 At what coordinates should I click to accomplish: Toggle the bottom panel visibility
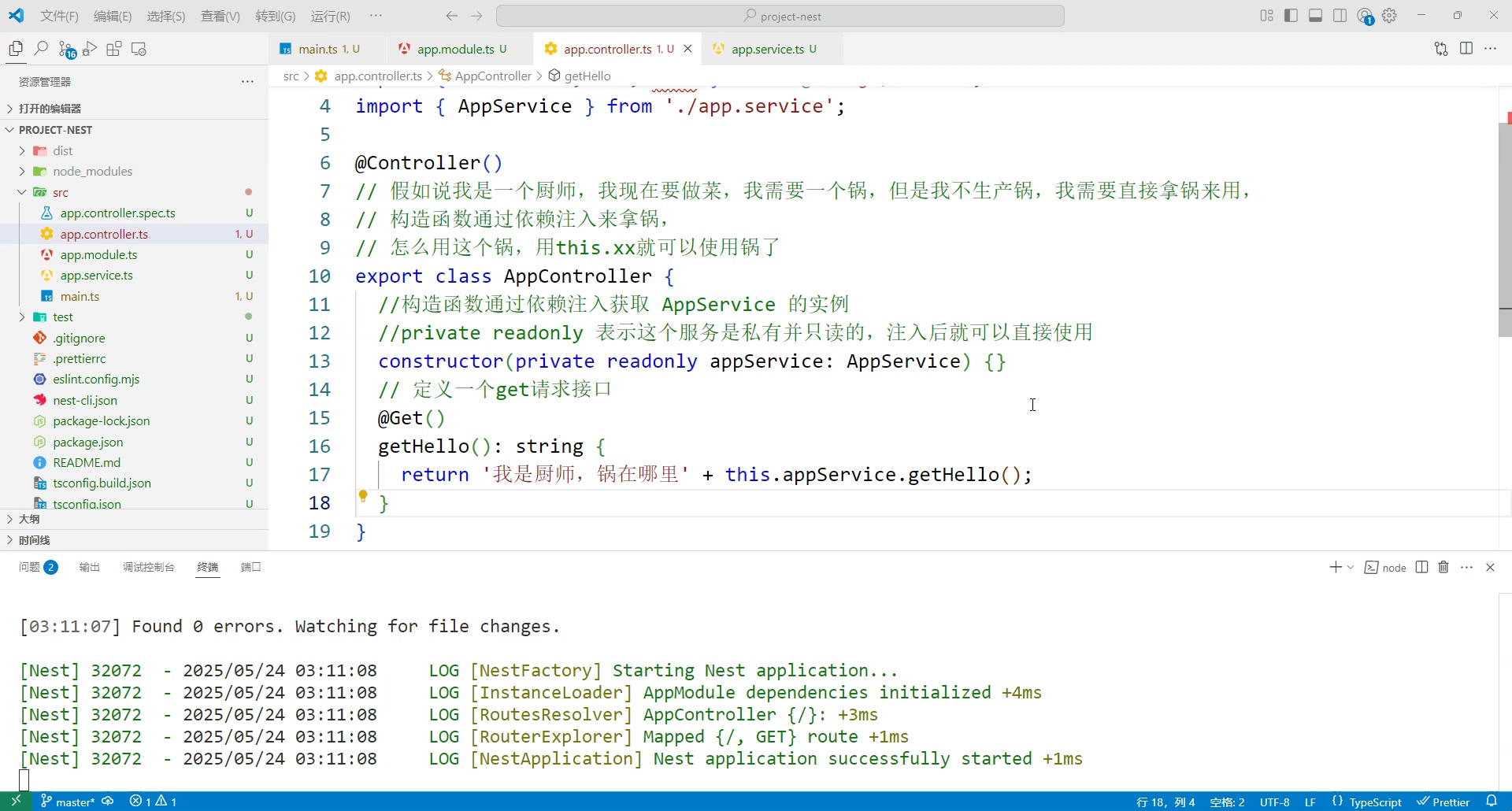click(1315, 16)
